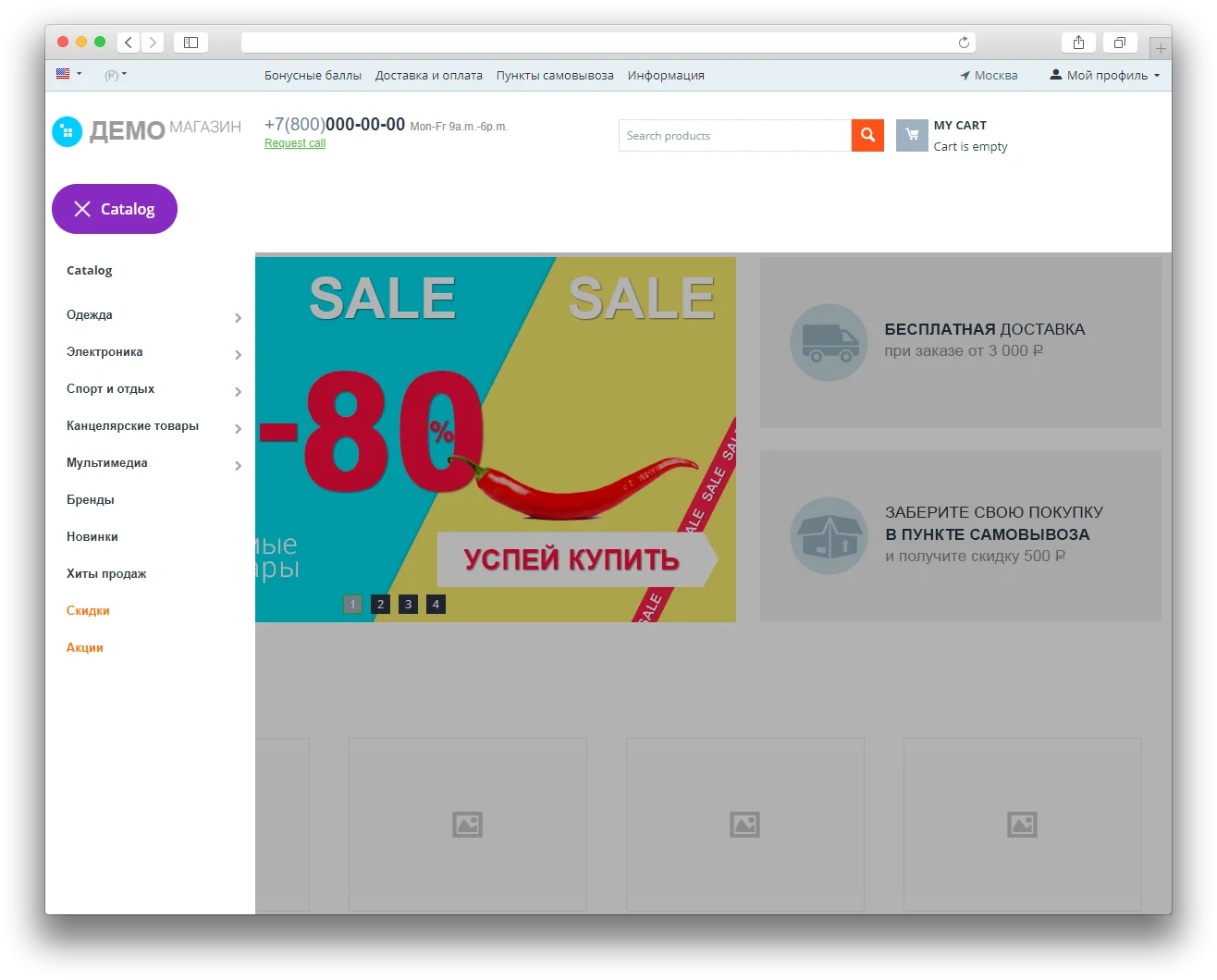Open the Мой профиль dropdown menu
Screen dimensions: 1217x980
[1105, 75]
